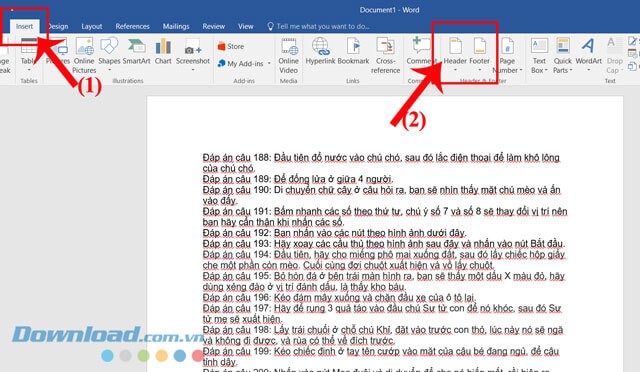Viewport: 640px width, 372px height.
Task: Switch to the Design tab
Action: pyautogui.click(x=58, y=27)
